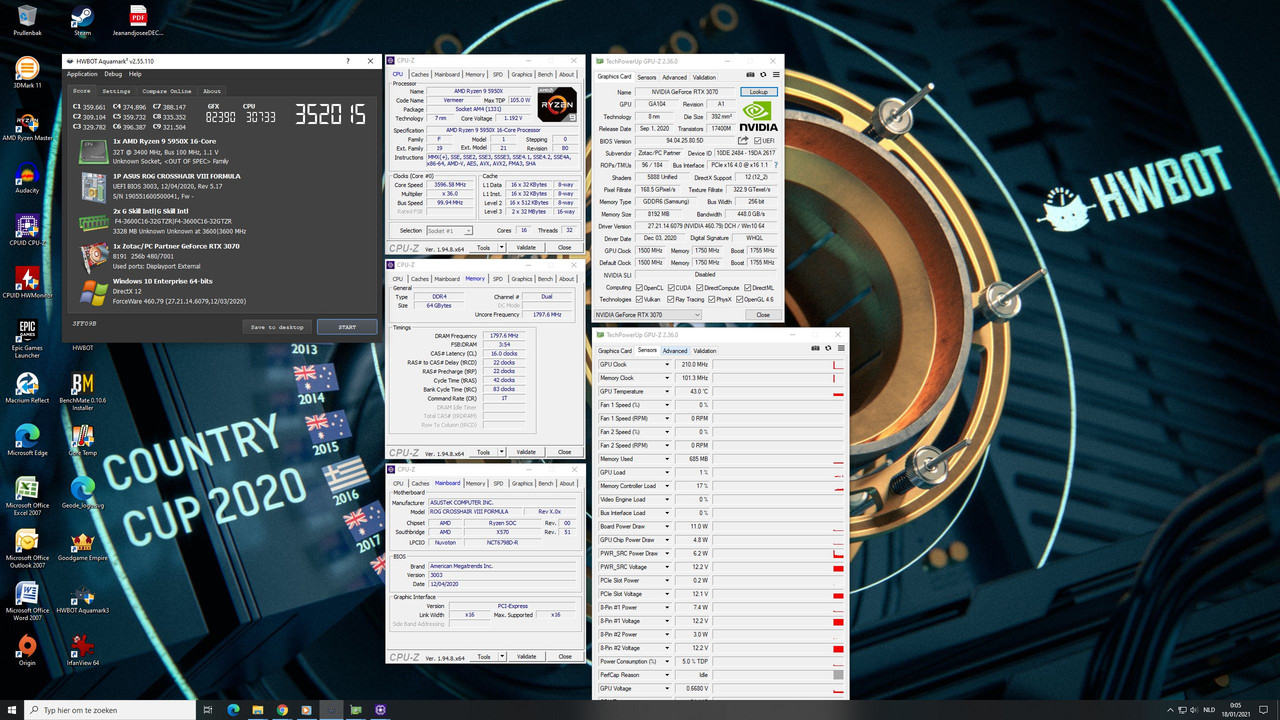
Task: Click bus interface question mark in GPU-Z
Action: (x=774, y=165)
